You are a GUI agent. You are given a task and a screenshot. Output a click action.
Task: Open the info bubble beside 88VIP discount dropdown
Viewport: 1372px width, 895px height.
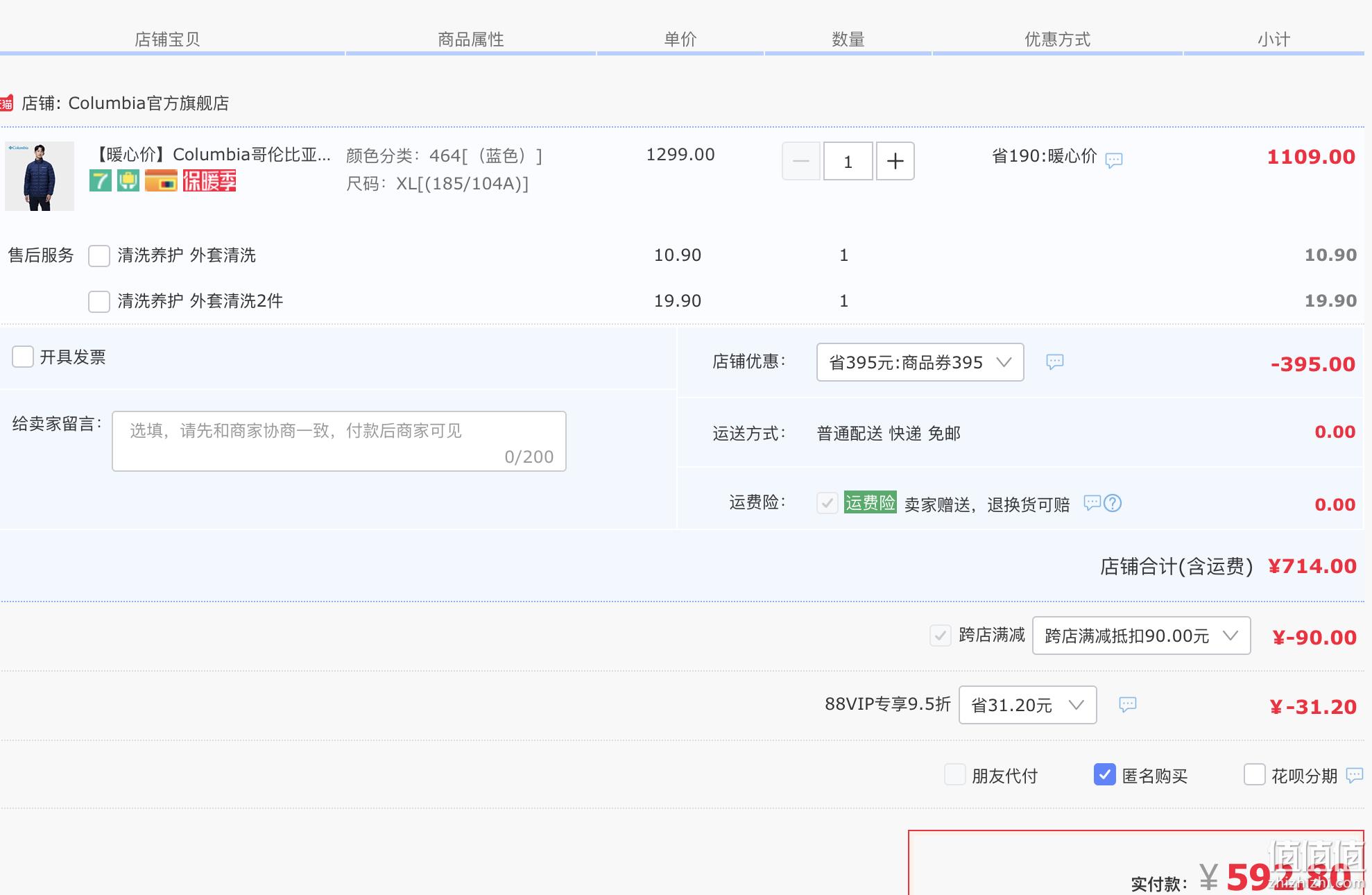pyautogui.click(x=1128, y=705)
